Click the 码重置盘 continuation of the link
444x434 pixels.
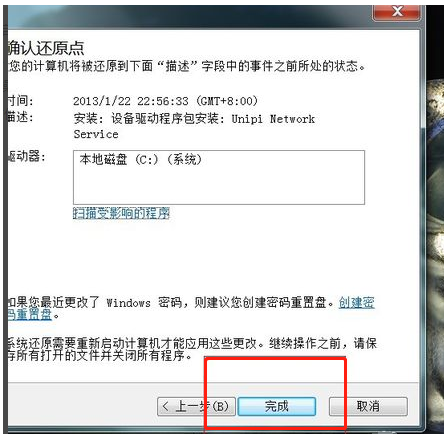click(x=29, y=315)
